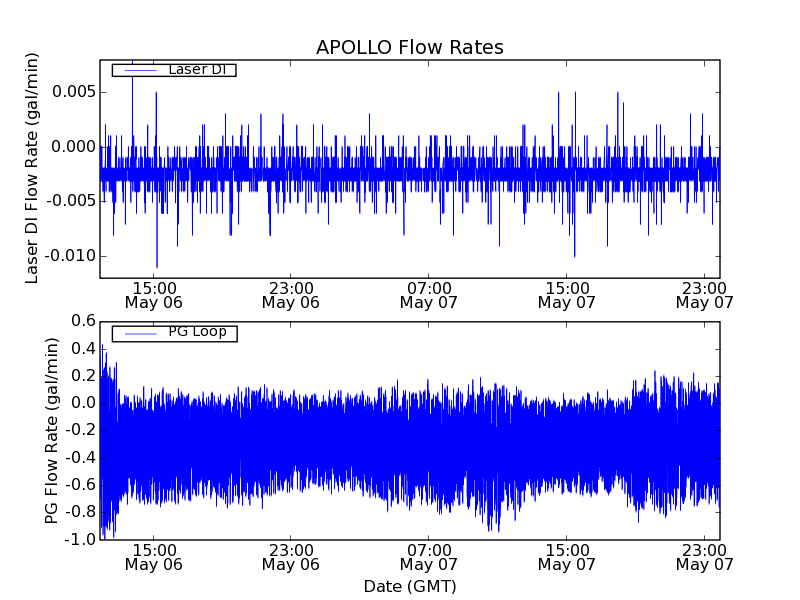Click the -1.0 tick label on bottom plot
The image size is (800, 600).
(80, 540)
